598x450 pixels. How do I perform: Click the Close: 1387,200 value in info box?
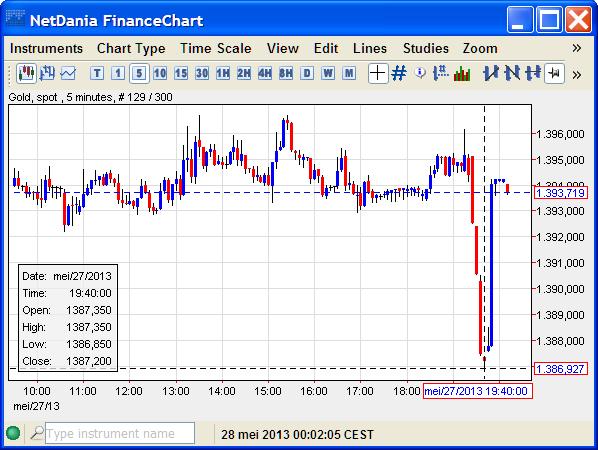coord(89,361)
